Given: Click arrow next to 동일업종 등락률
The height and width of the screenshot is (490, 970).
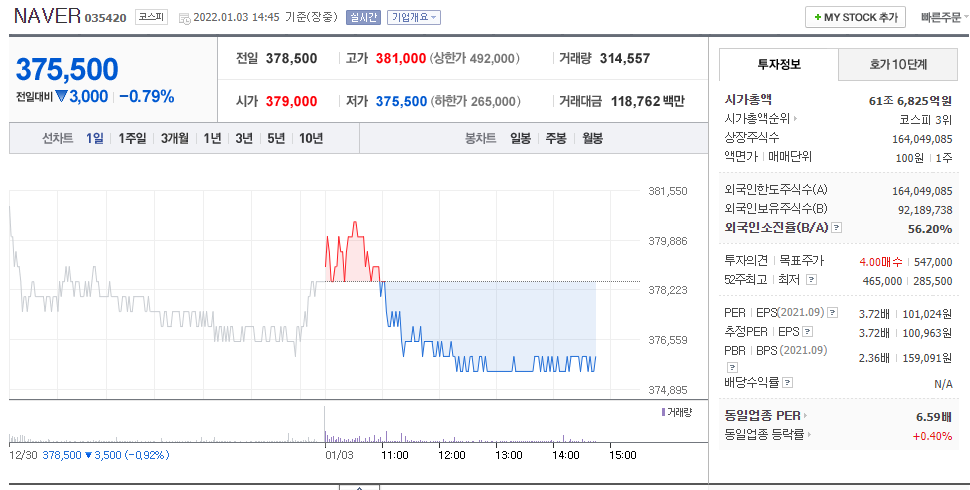Looking at the screenshot, I should tap(809, 434).
